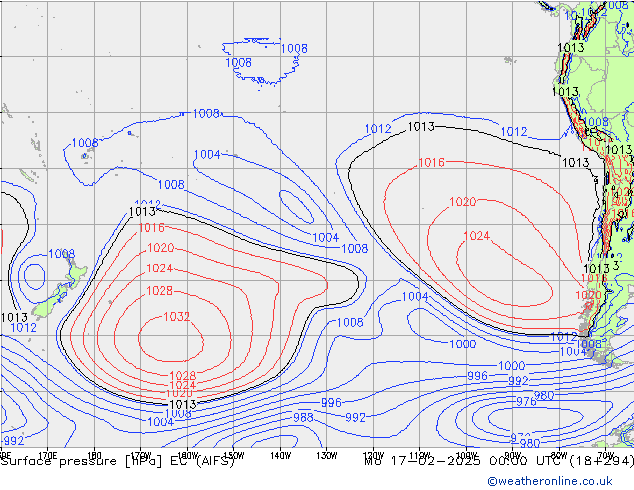This screenshot has height=490, width=634.
Task: Click the 980 label right of 976
Action: coord(544,395)
